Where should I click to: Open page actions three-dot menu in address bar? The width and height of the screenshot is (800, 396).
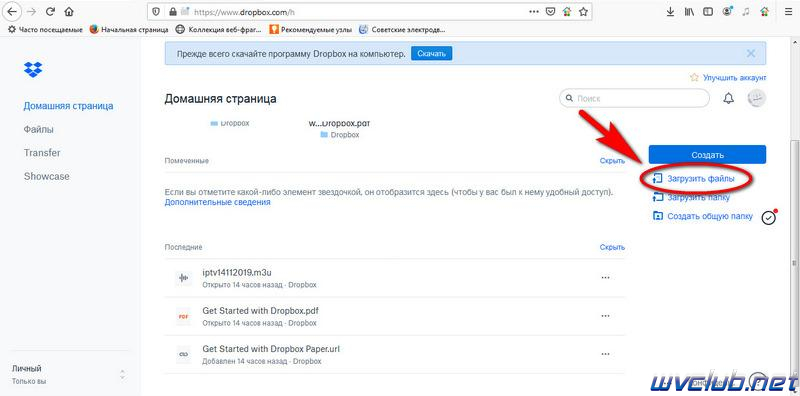point(534,11)
